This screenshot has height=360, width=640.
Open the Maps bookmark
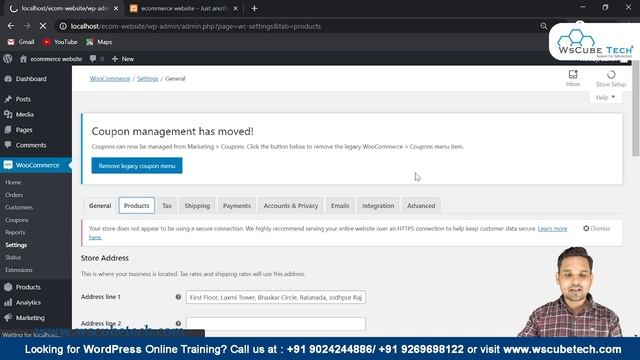pos(99,42)
